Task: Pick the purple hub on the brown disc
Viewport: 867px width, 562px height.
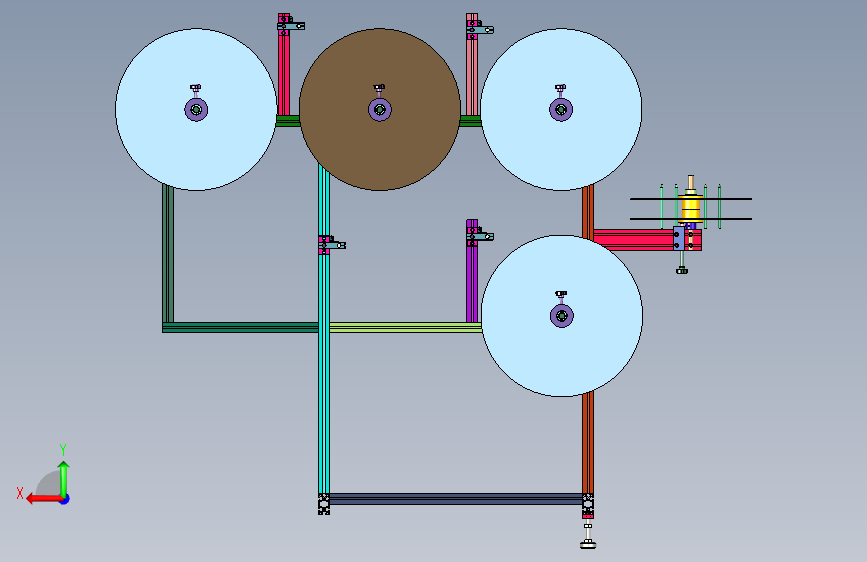Action: pos(380,110)
